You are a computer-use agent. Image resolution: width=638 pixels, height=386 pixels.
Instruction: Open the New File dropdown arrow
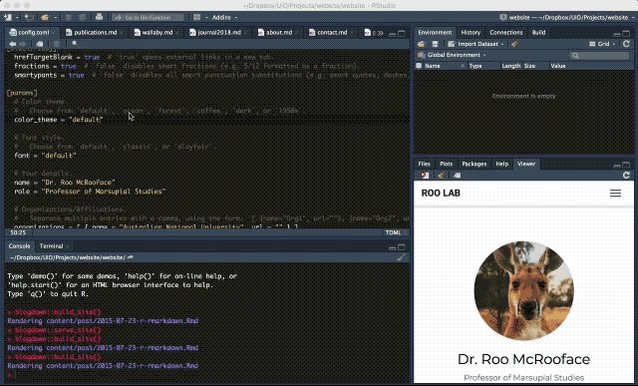click(17, 18)
